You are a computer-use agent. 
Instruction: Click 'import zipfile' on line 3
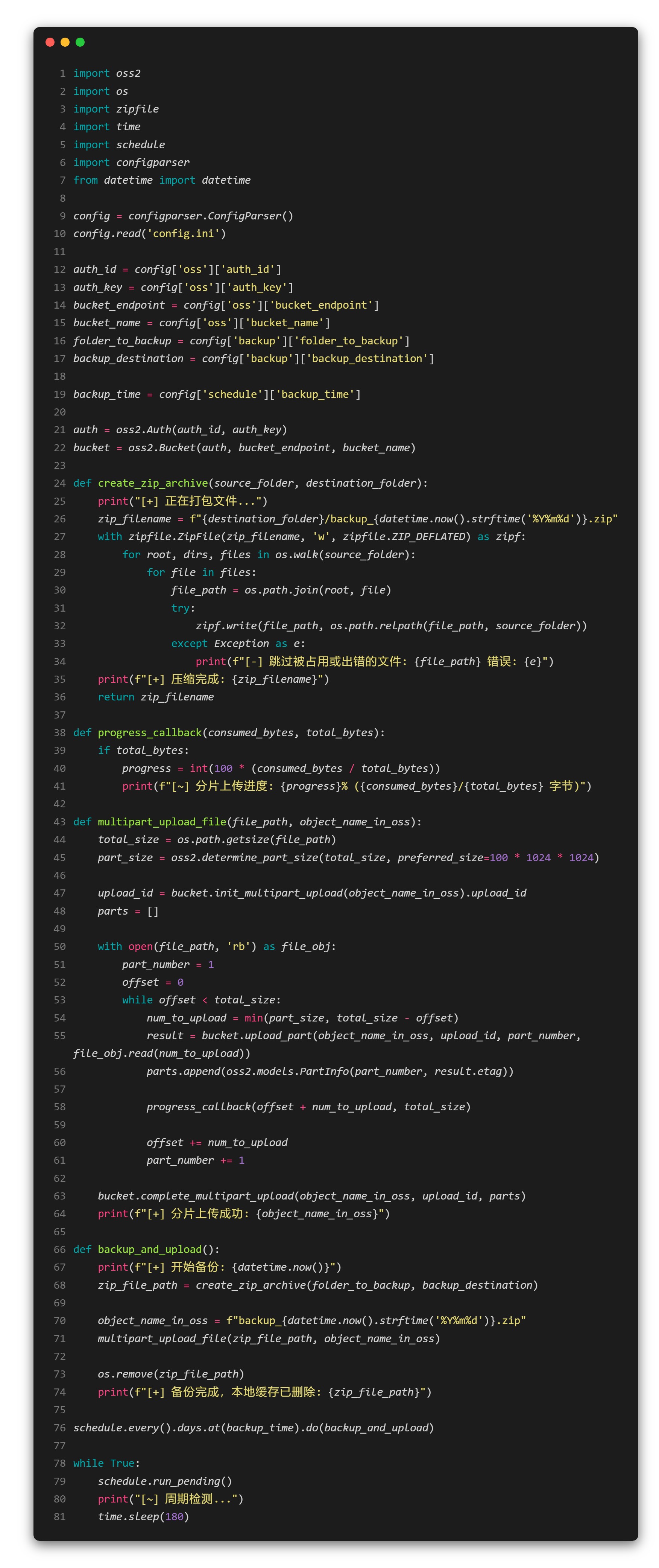click(x=116, y=109)
